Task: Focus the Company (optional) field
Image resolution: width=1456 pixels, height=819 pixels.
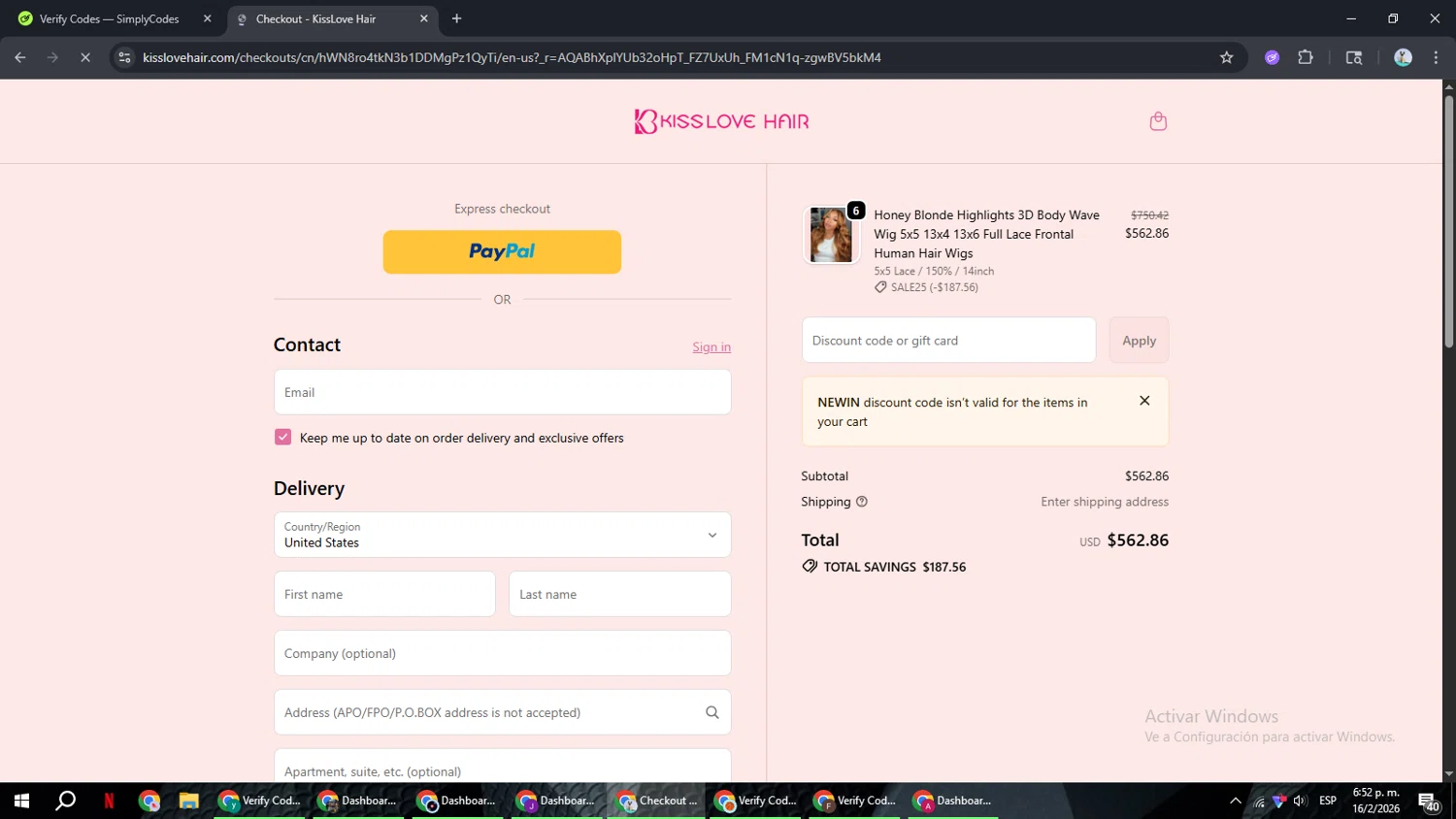Action: (x=502, y=653)
